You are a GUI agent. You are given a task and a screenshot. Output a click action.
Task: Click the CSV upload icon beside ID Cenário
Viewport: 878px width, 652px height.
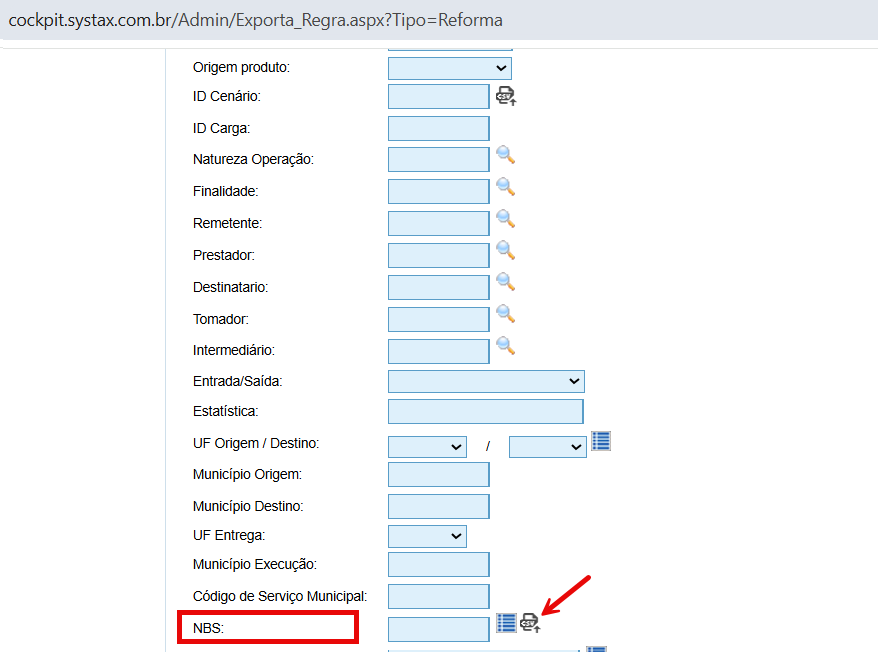point(506,96)
